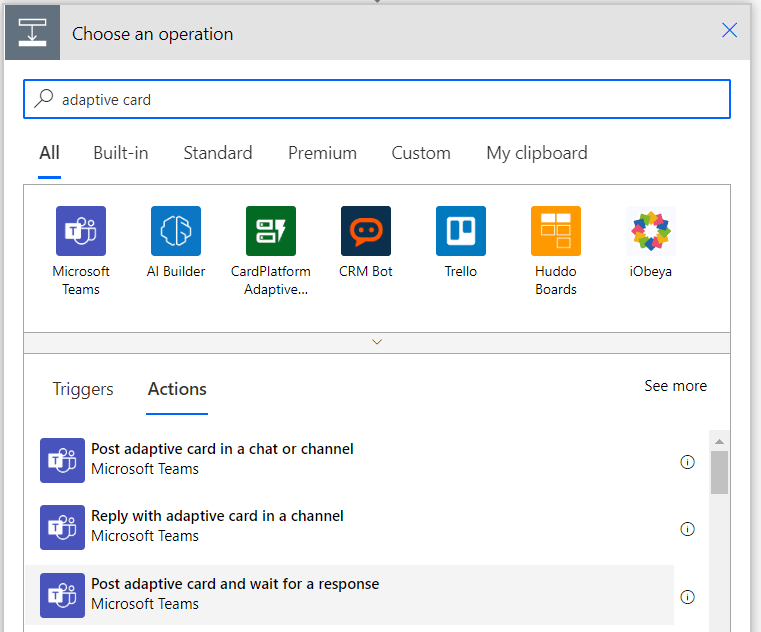Switch to the All tab

(50, 153)
